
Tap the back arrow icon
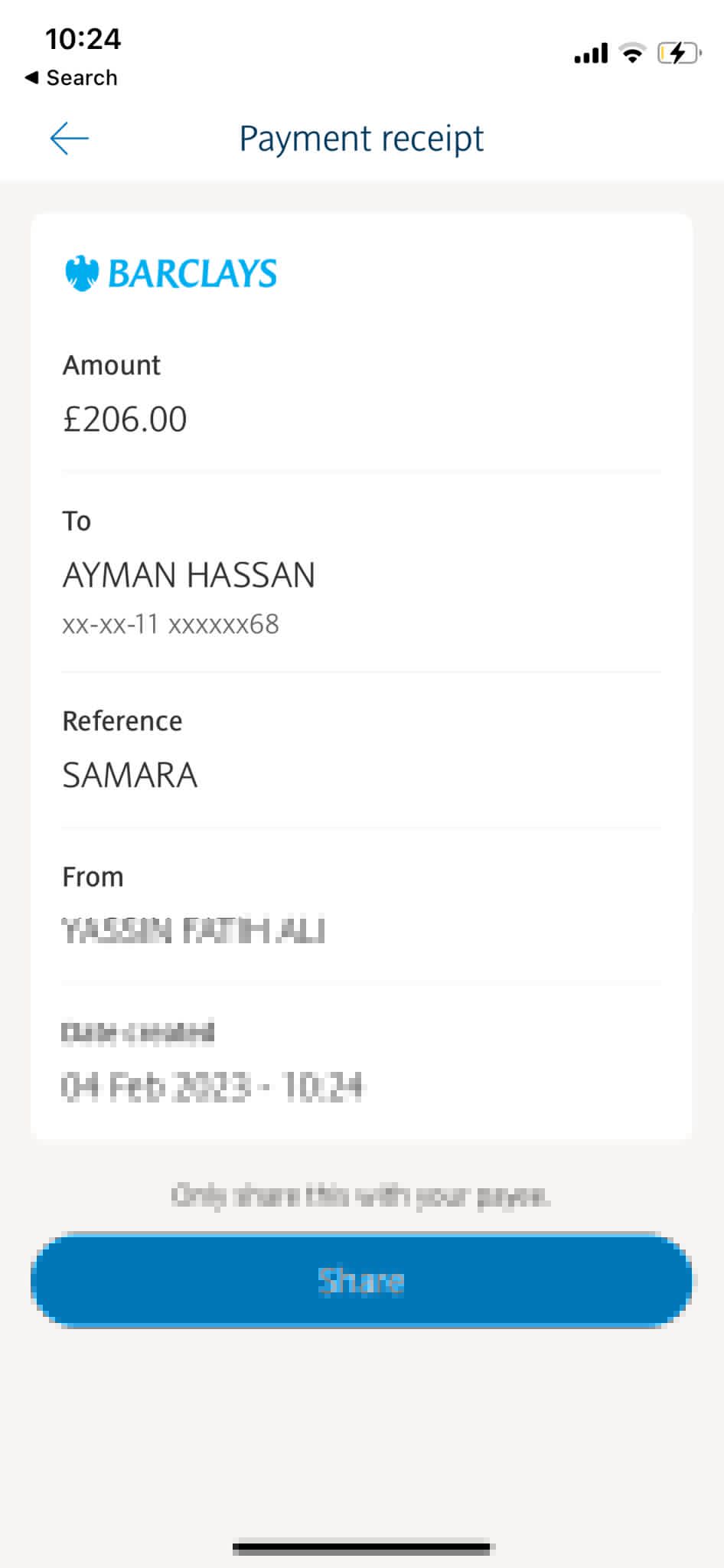[x=69, y=139]
